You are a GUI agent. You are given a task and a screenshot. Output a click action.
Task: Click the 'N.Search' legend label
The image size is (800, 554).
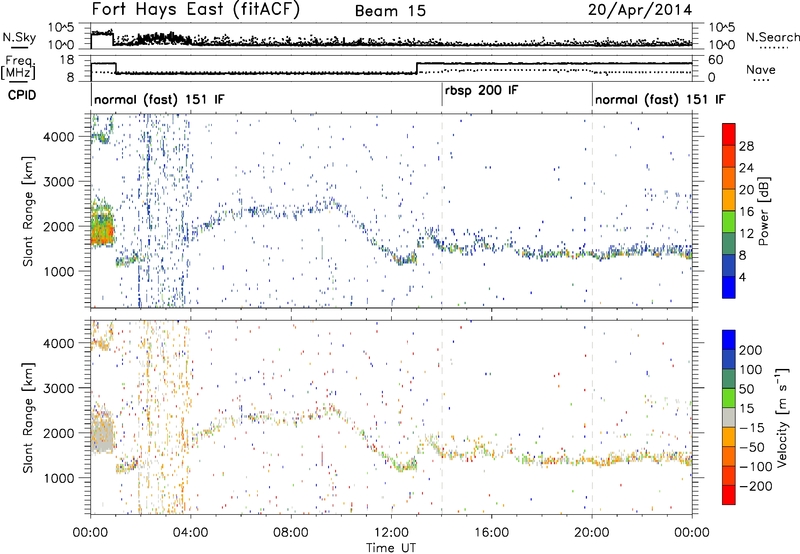[x=772, y=37]
